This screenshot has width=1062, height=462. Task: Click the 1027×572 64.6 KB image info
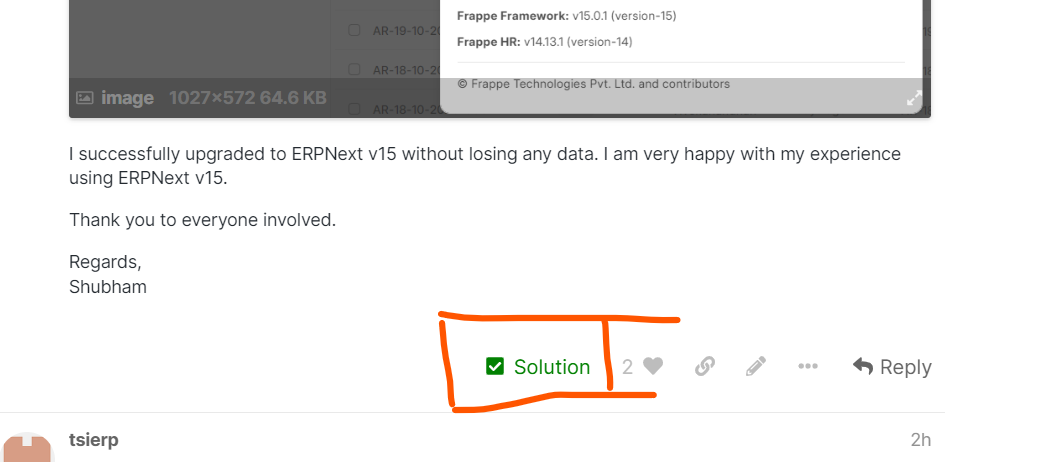(x=247, y=98)
